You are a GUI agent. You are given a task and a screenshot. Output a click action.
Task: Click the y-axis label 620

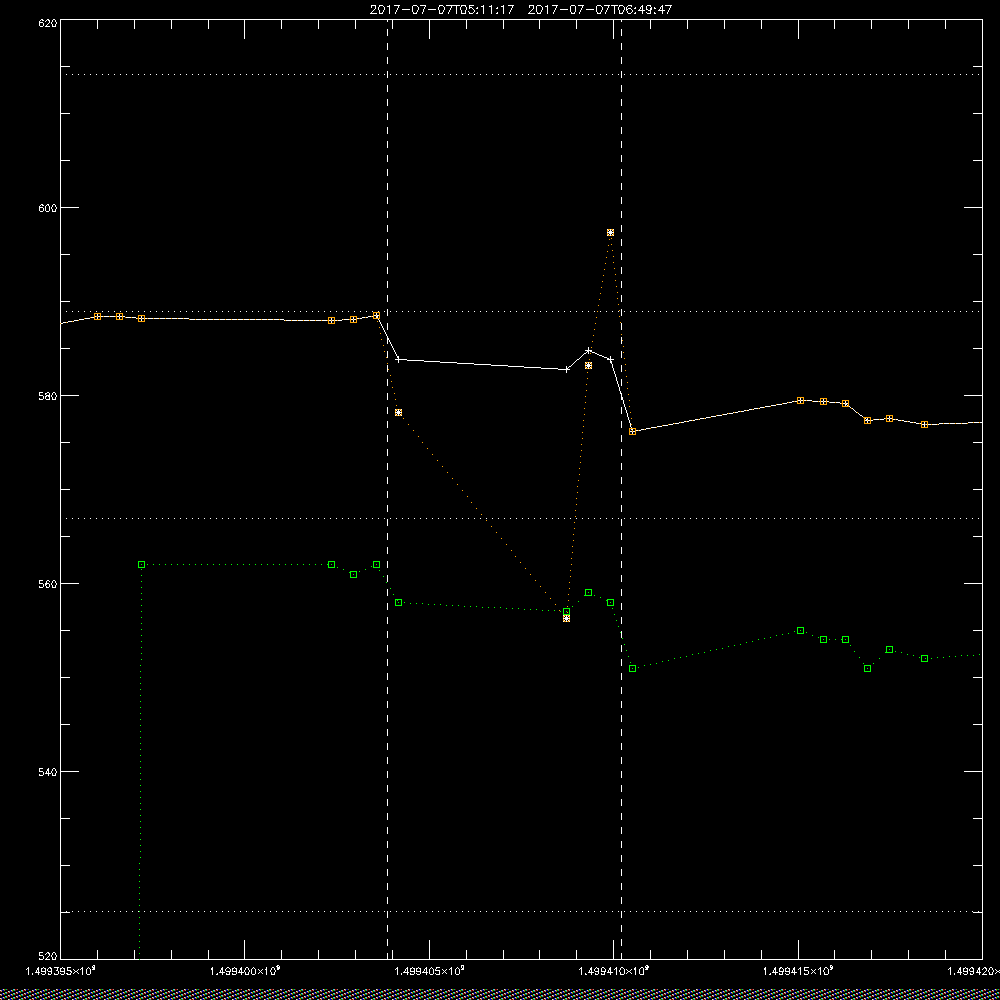coord(48,23)
